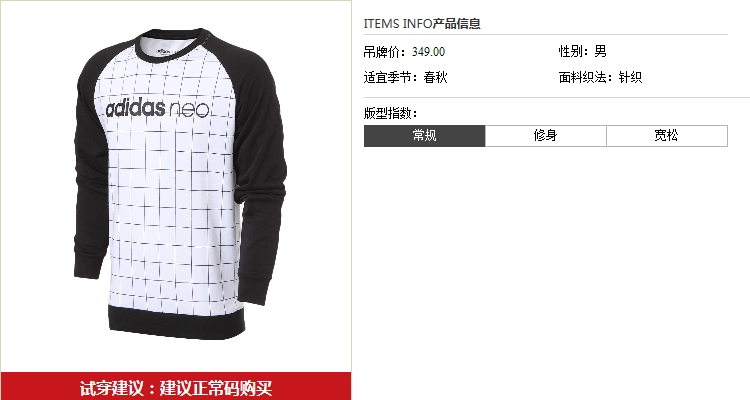Click the red 试穿建议 banner
This screenshot has width=750, height=400.
point(176,386)
